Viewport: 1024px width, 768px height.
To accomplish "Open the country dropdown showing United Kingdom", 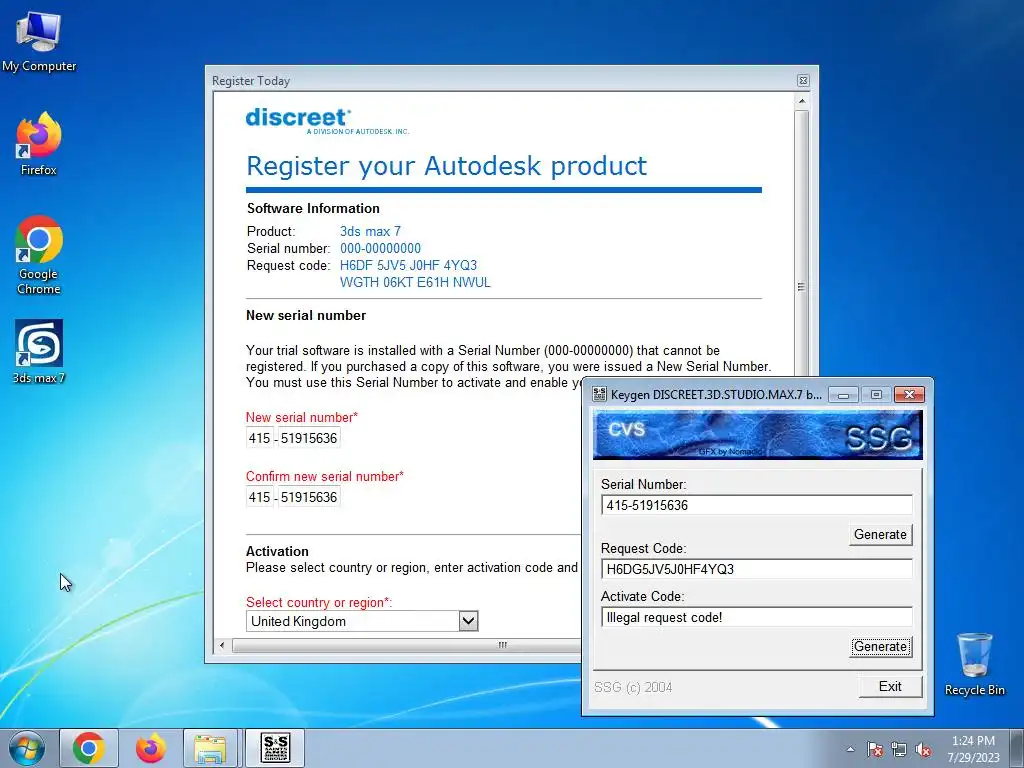I will [x=362, y=620].
